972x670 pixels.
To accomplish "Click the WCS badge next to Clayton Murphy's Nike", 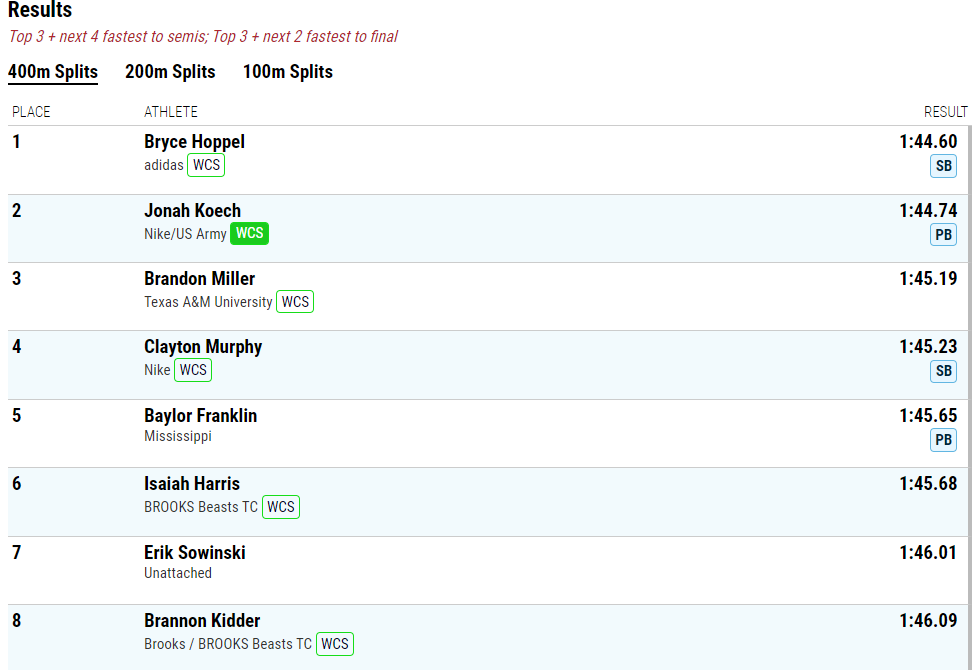I will pyautogui.click(x=193, y=370).
